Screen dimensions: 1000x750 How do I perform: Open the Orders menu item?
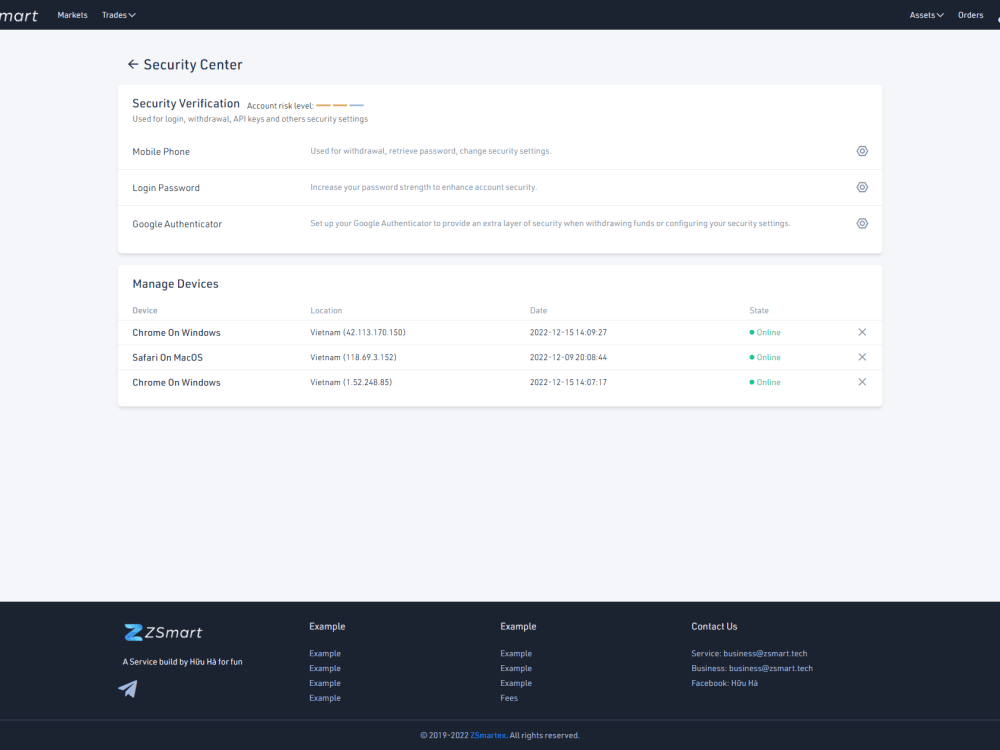click(970, 15)
